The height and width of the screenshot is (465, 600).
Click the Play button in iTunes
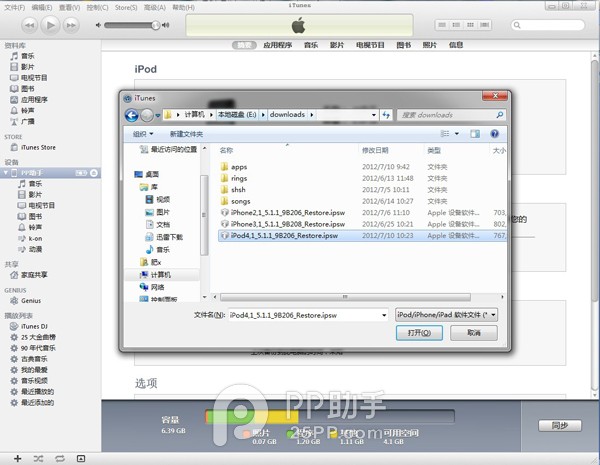tap(51, 25)
